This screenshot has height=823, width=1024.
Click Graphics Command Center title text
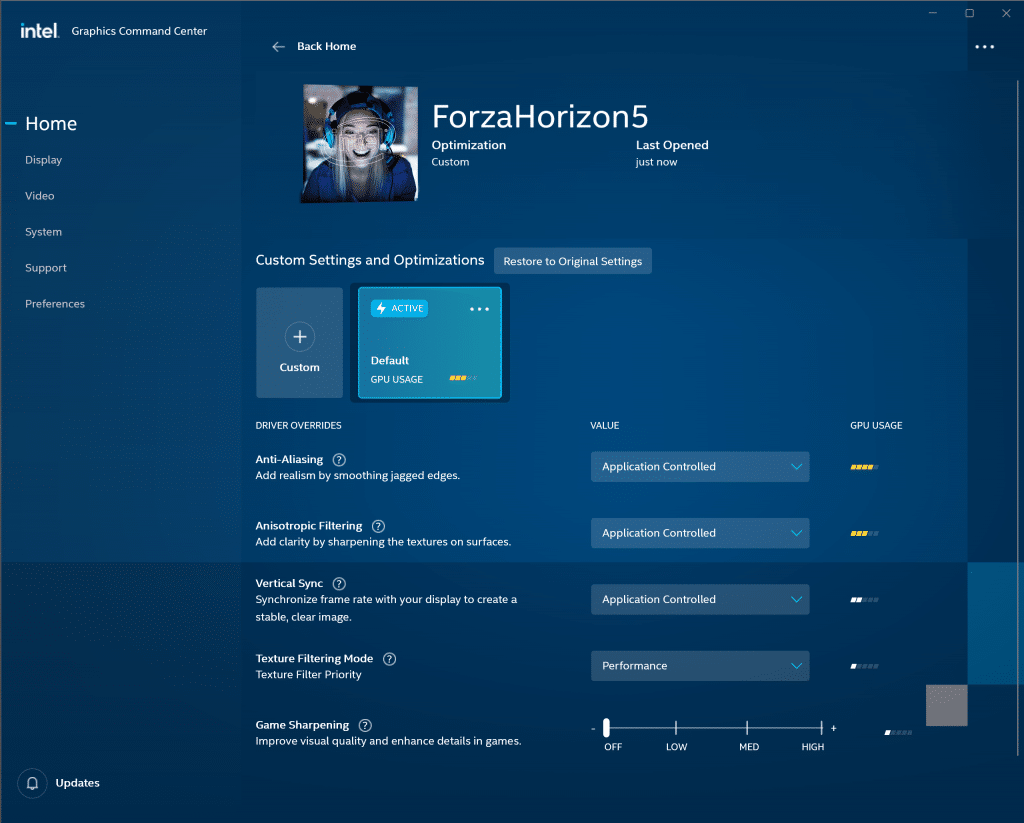point(139,31)
